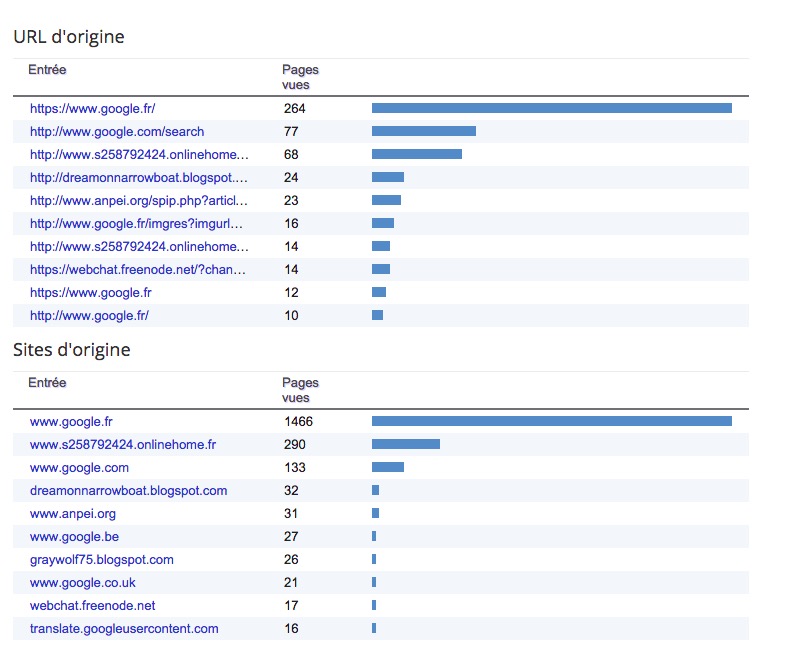Visit the www.anpei.org site entry
This screenshot has height=650, width=812.
(x=72, y=514)
